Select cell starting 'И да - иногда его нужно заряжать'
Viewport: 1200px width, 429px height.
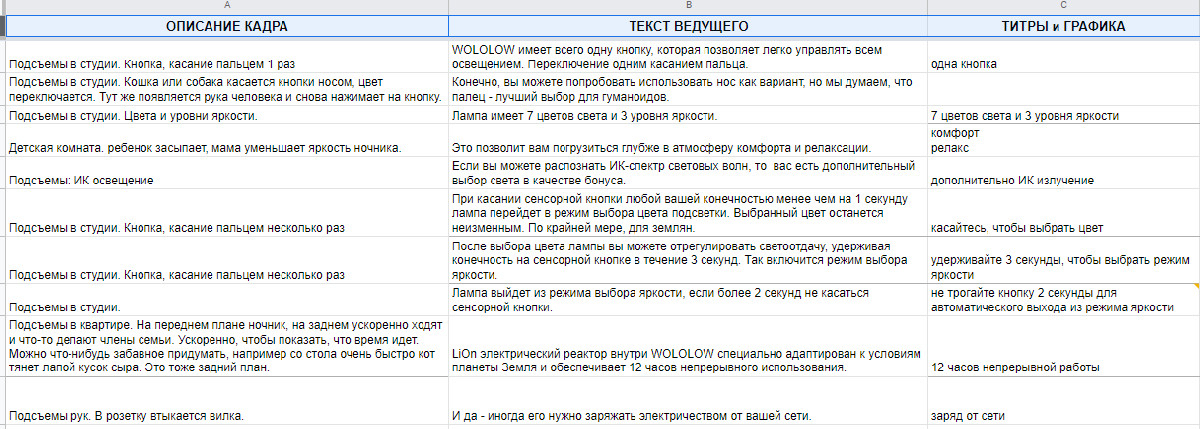click(688, 400)
